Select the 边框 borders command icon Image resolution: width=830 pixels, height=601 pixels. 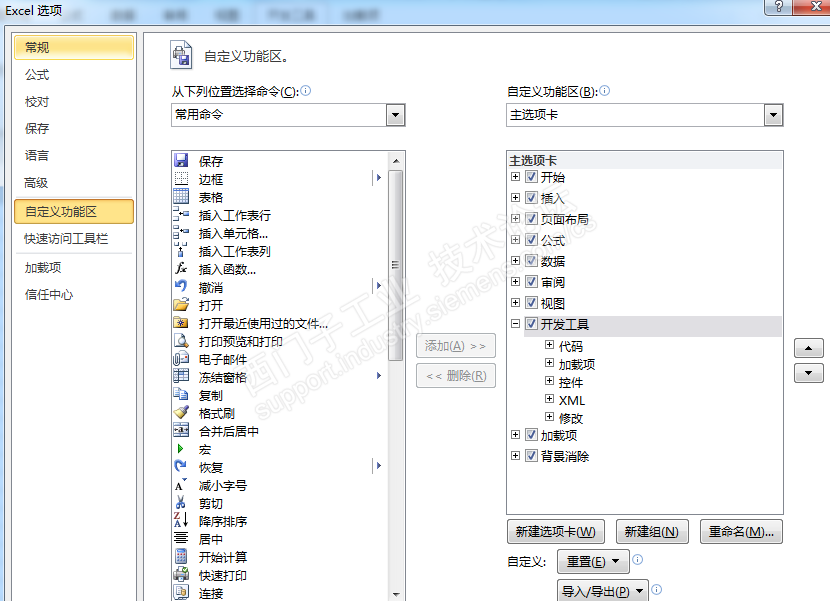coord(181,178)
